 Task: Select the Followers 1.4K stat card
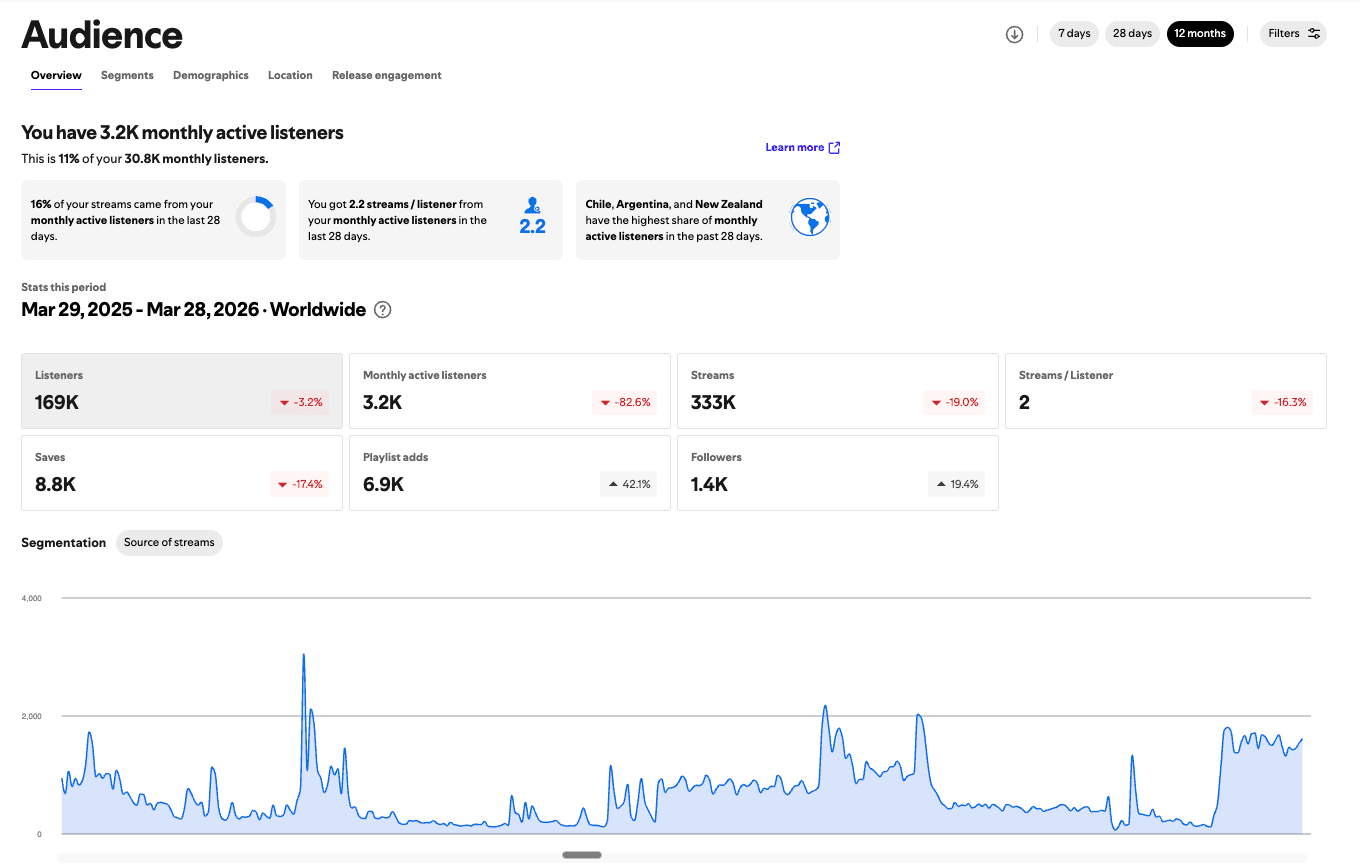[x=838, y=473]
